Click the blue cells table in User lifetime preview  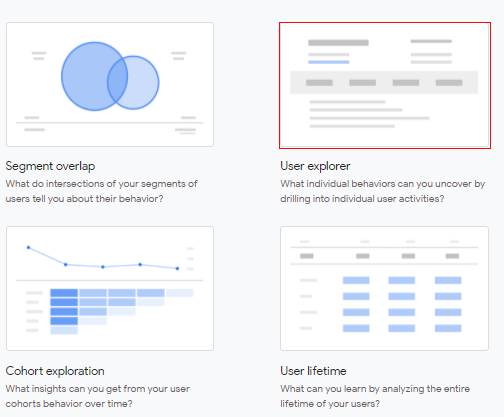coord(402,304)
